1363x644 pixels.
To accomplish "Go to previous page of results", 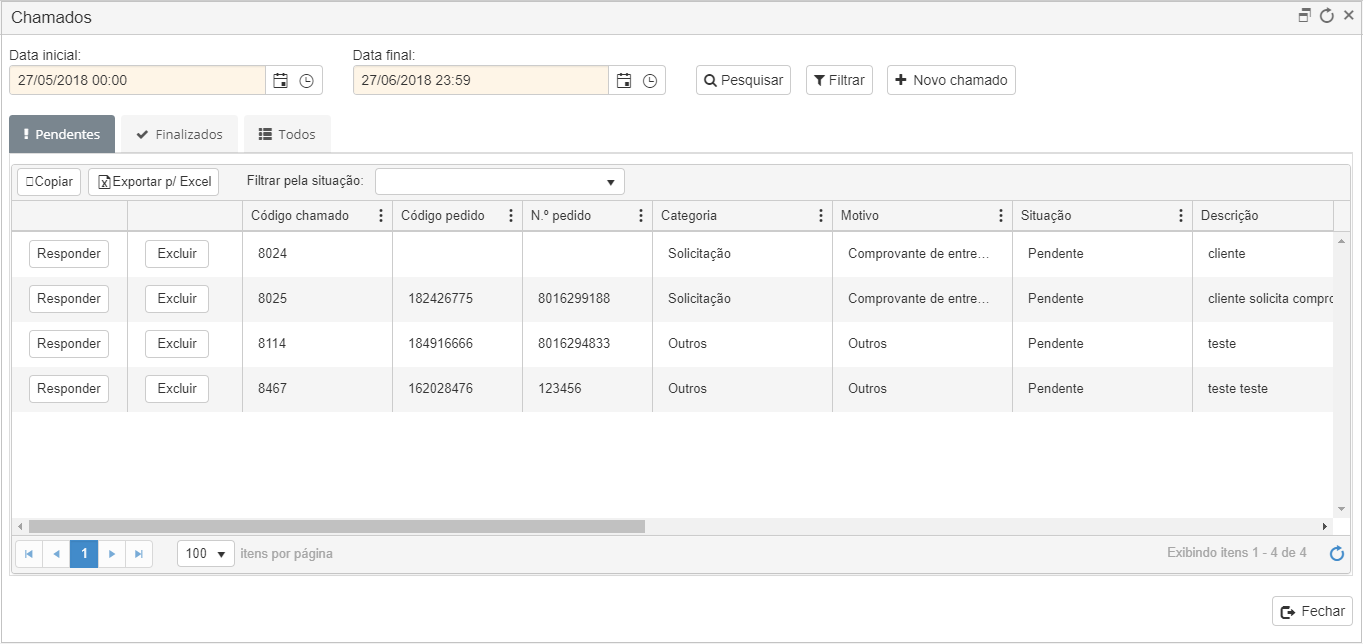I will coord(56,554).
